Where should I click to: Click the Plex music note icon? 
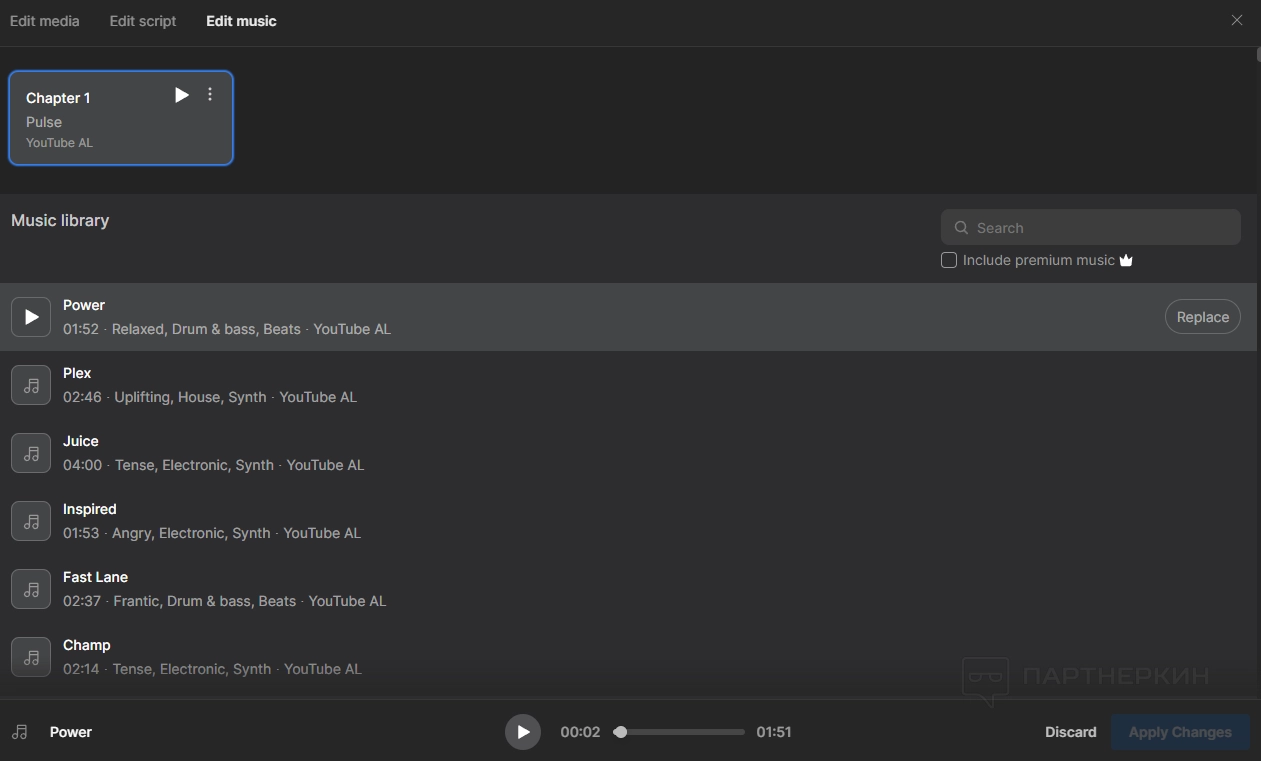tap(31, 385)
